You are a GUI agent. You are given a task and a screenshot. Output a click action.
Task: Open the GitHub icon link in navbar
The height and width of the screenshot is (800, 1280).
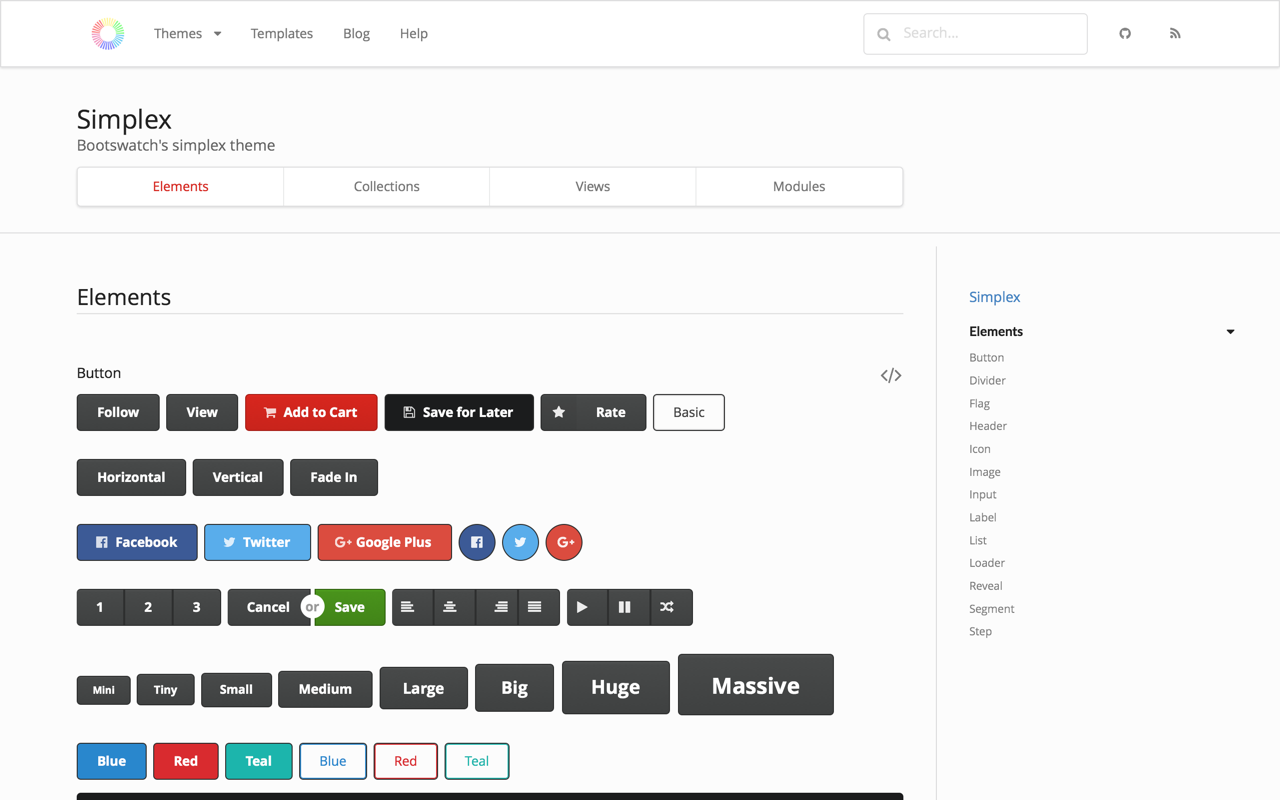pyautogui.click(x=1125, y=34)
